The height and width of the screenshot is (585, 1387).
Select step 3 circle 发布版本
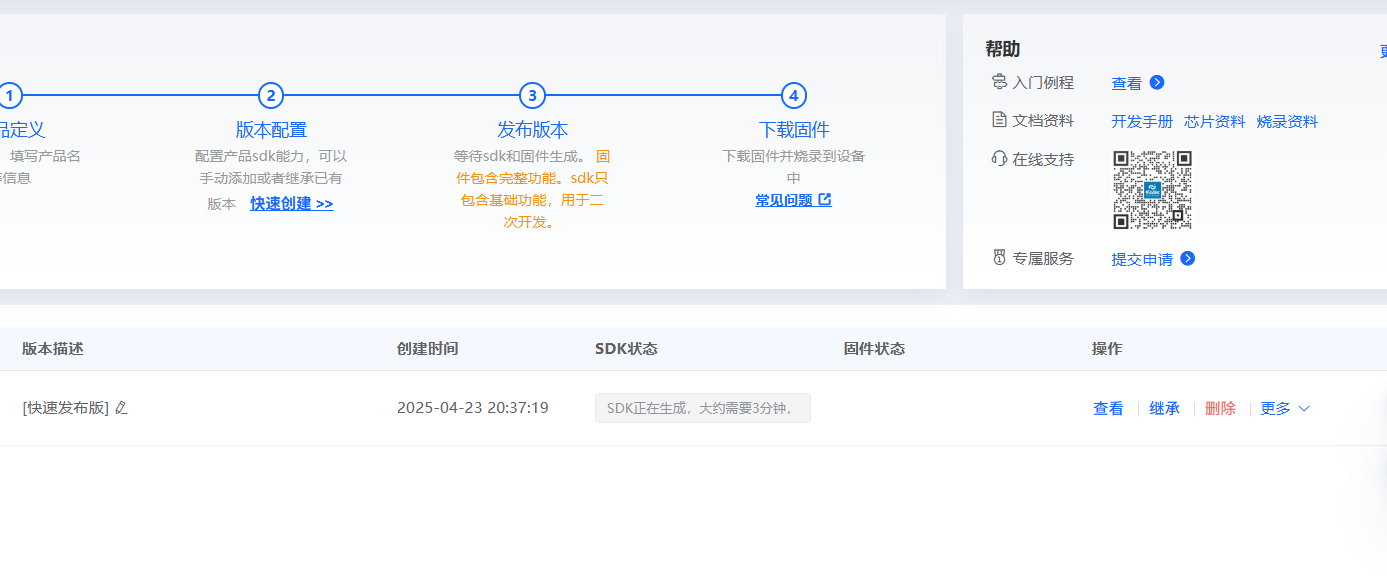click(x=532, y=96)
